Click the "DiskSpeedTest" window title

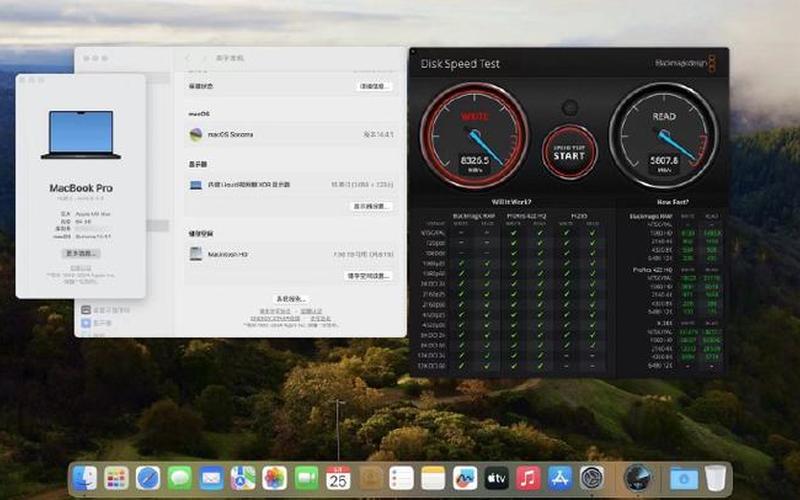(460, 64)
